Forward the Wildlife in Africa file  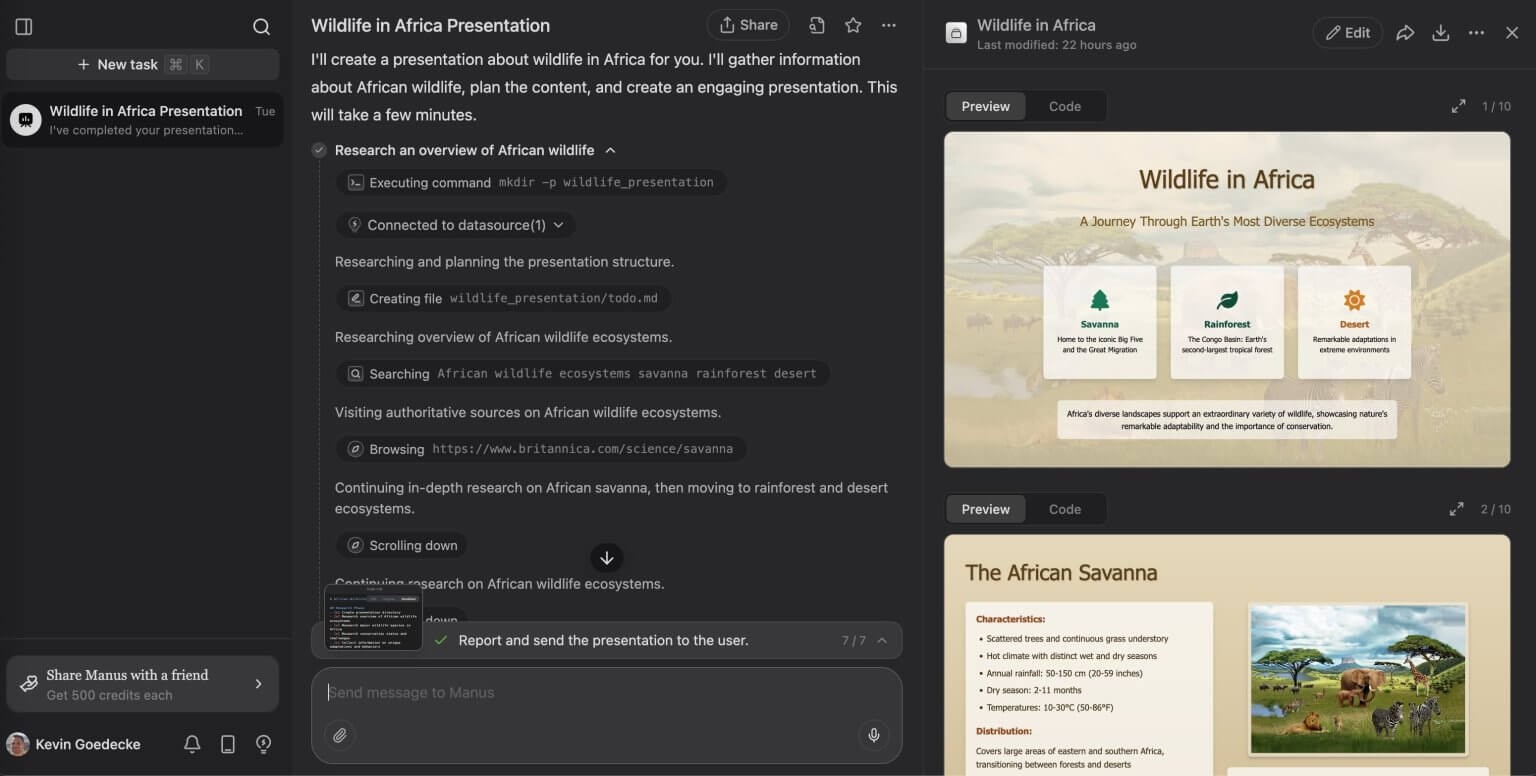1405,32
